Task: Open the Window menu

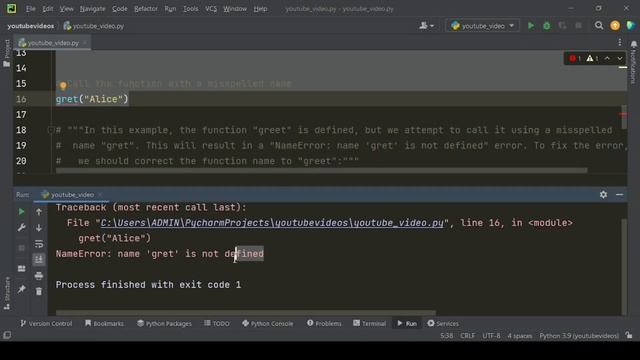Action: click(235, 9)
